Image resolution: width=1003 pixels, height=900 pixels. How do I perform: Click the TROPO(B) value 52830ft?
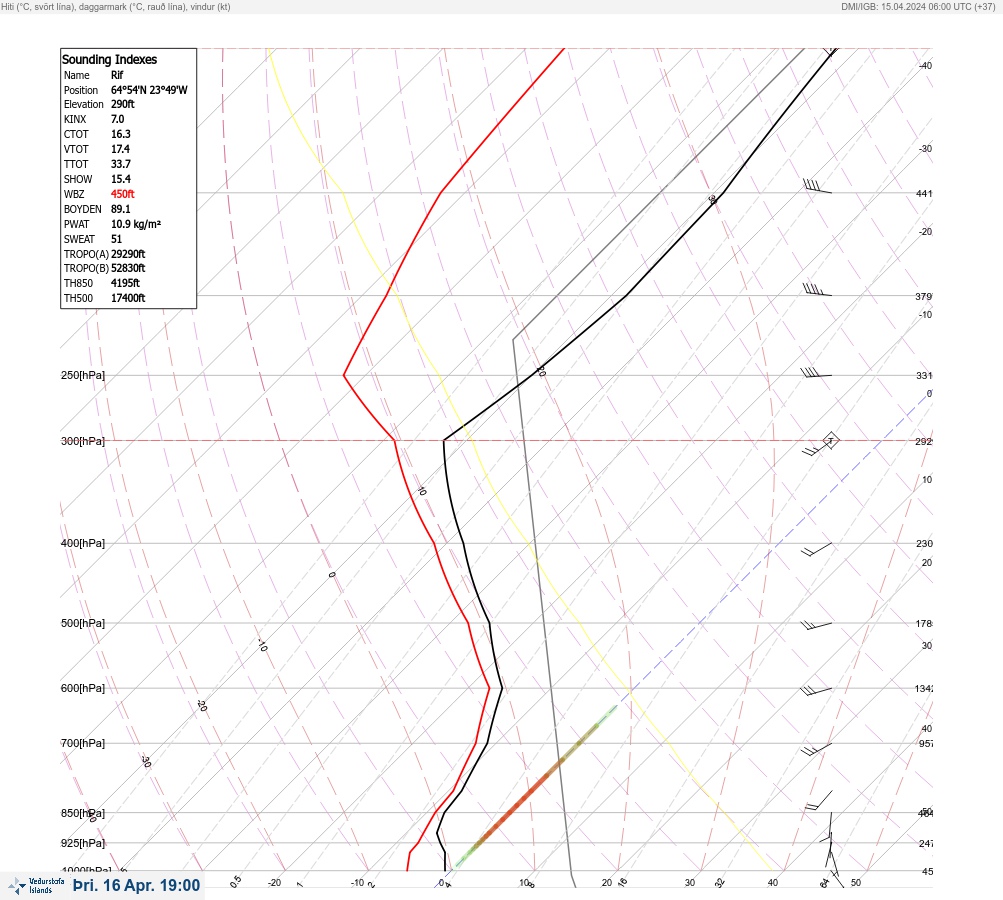click(x=128, y=268)
